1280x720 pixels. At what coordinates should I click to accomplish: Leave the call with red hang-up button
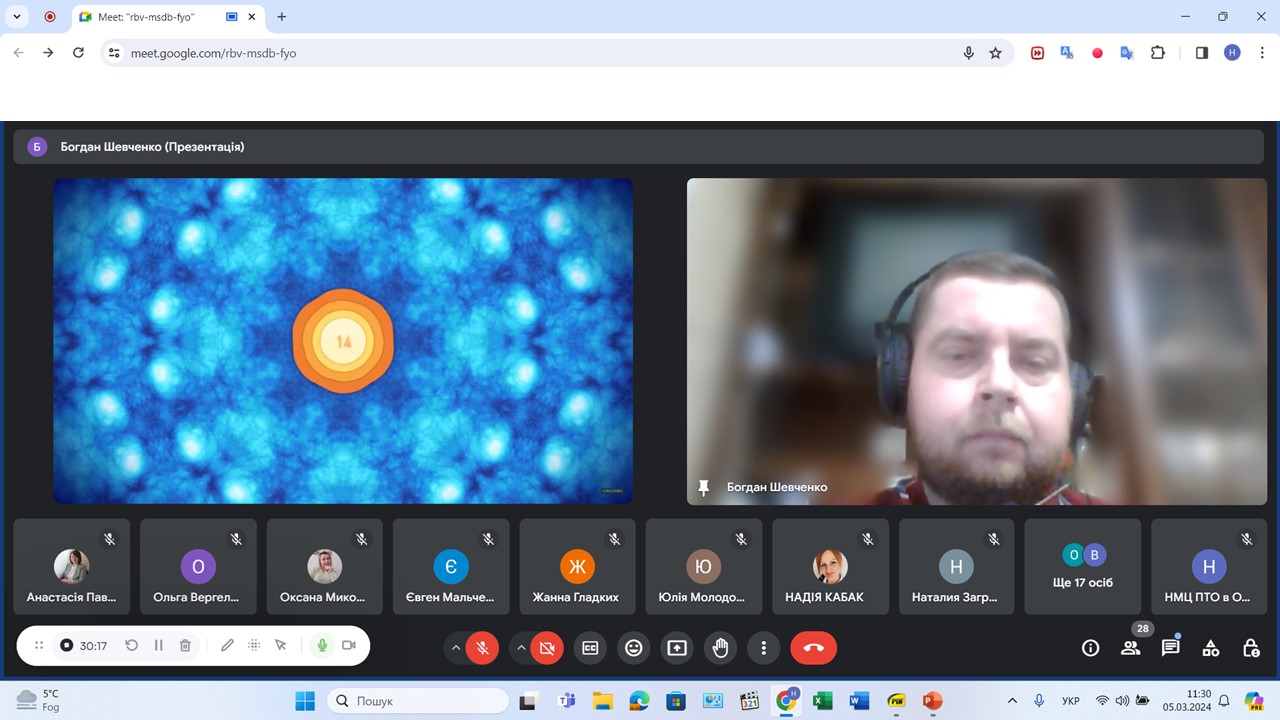tap(813, 648)
